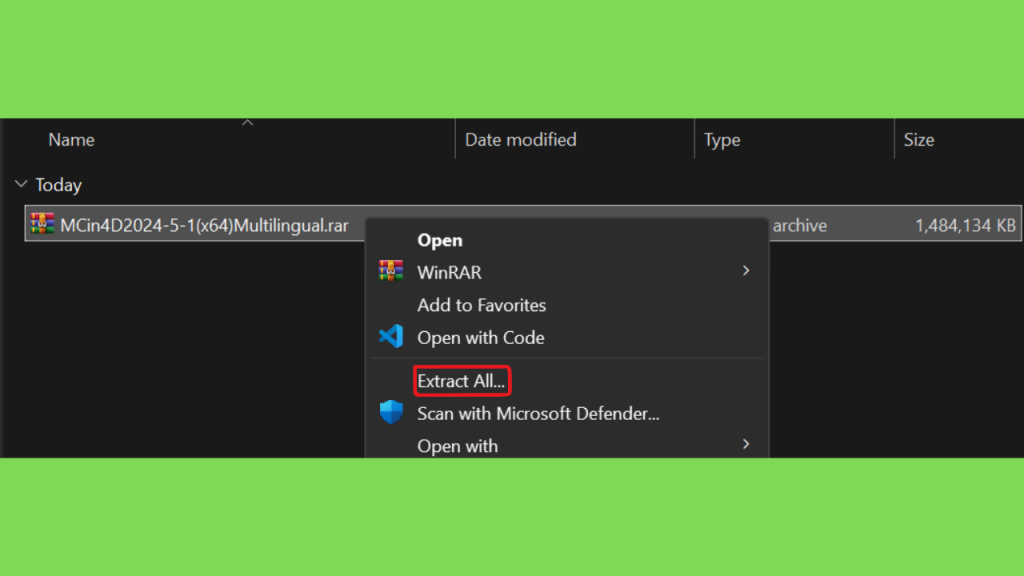The width and height of the screenshot is (1024, 576).
Task: Collapse the Today group chevron
Action: click(21, 185)
